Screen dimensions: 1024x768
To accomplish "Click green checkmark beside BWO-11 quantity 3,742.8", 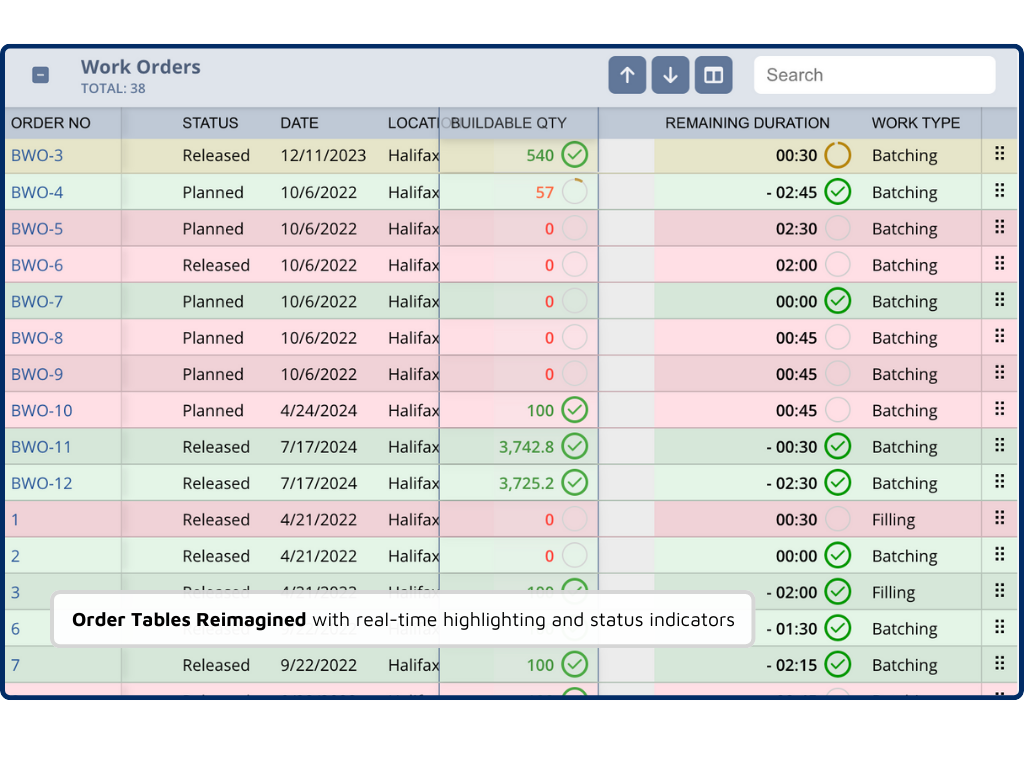I will [x=574, y=446].
